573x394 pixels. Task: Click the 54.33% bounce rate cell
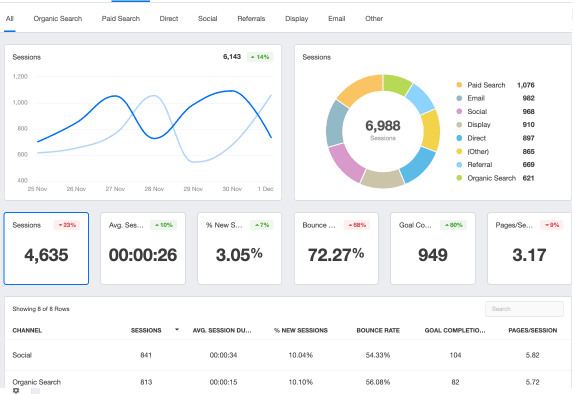point(378,355)
